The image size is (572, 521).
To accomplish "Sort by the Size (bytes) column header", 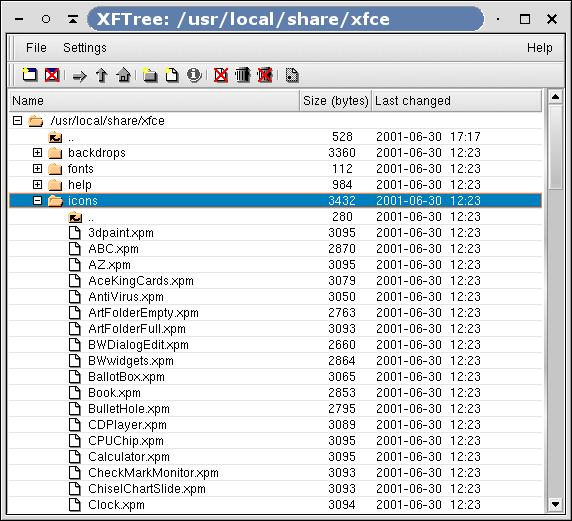I will coord(336,101).
